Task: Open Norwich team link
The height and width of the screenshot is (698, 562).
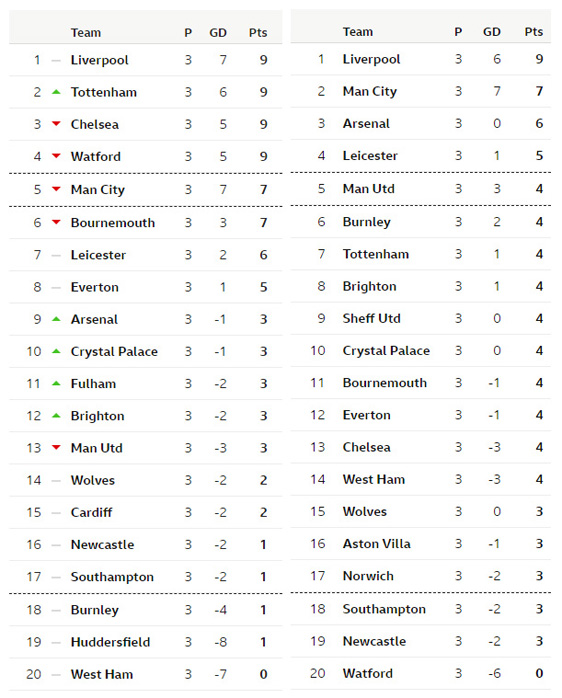Action: point(368,576)
